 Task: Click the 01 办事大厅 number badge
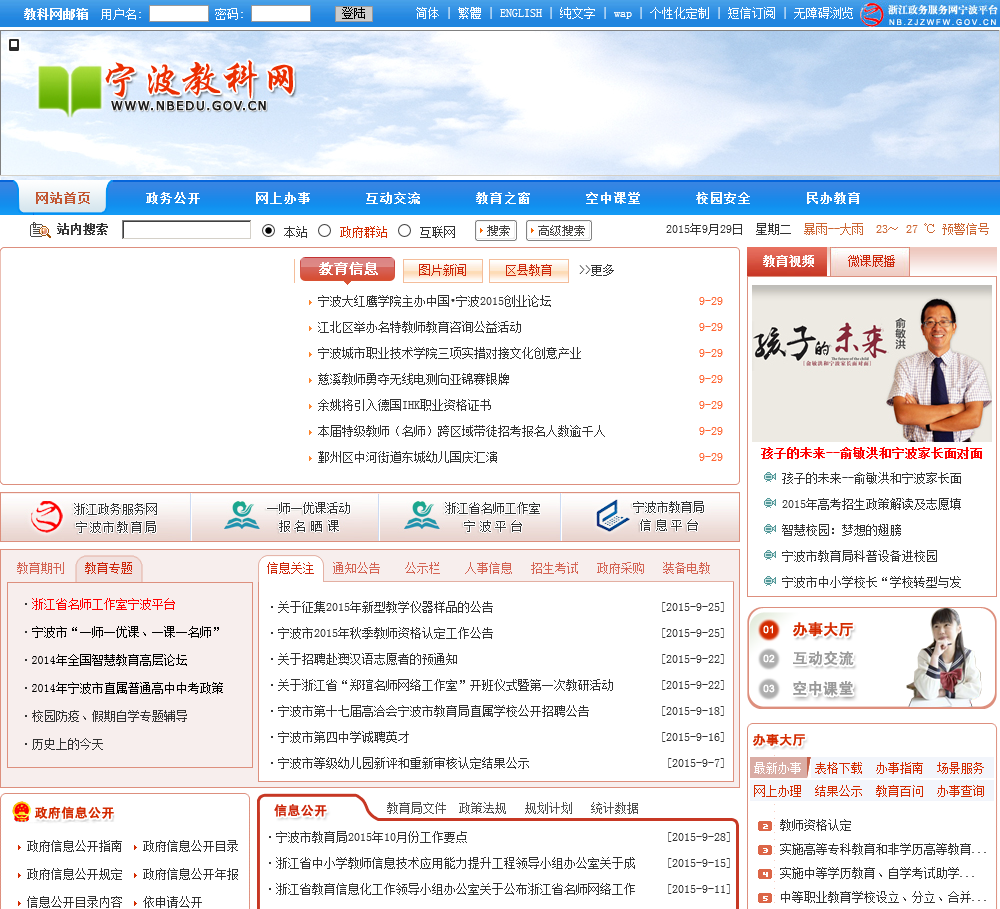(x=768, y=630)
